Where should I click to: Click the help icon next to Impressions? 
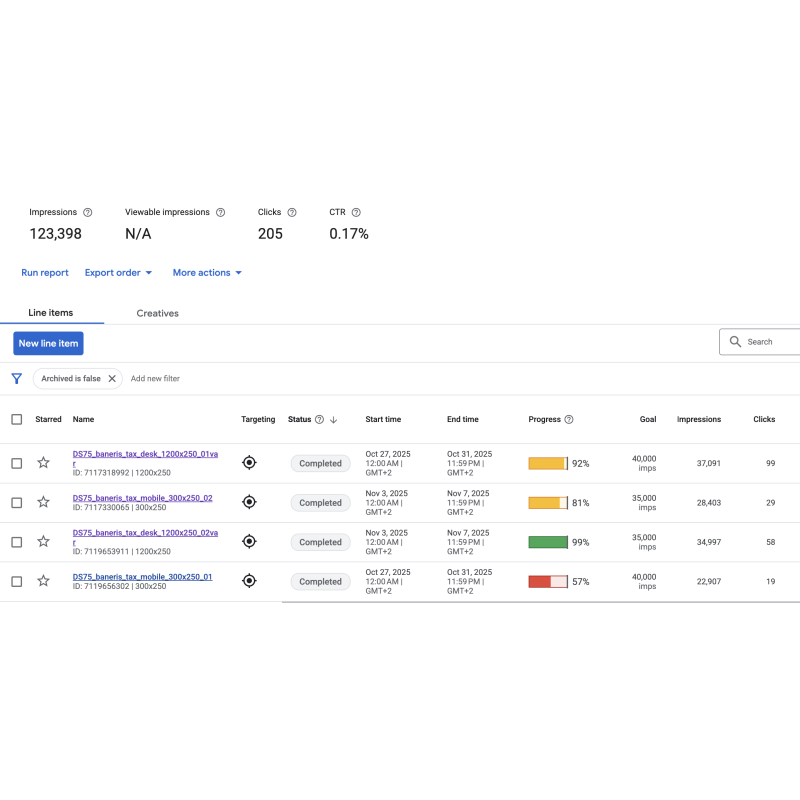88,212
